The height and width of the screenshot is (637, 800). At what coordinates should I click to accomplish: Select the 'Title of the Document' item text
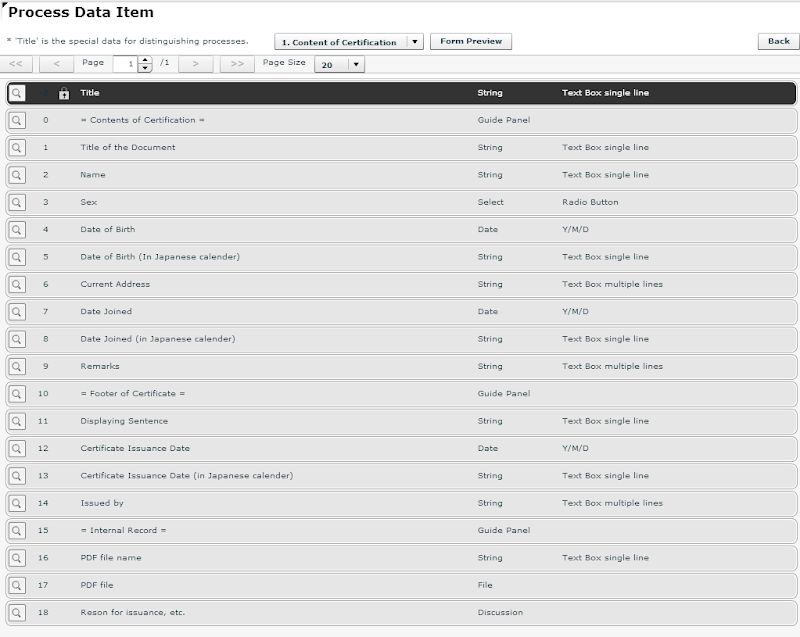pyautogui.click(x=128, y=147)
